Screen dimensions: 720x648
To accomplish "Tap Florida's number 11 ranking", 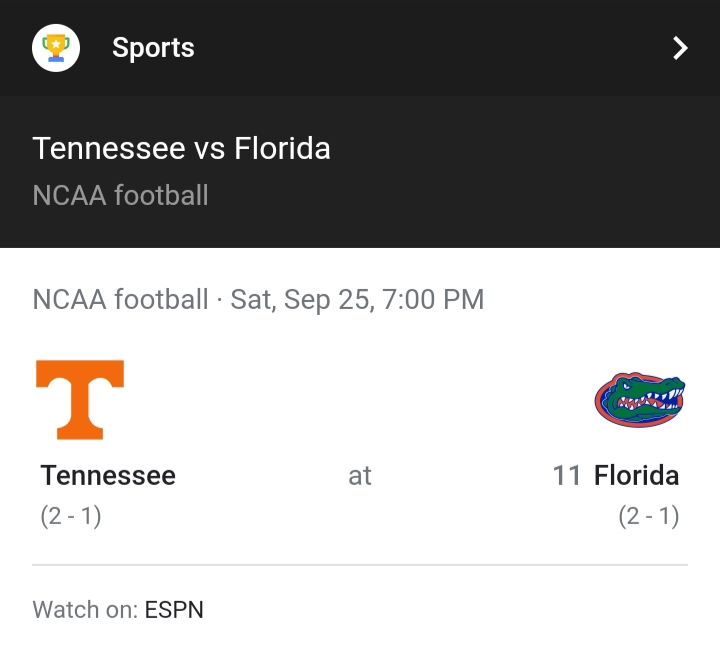I will coord(566,475).
